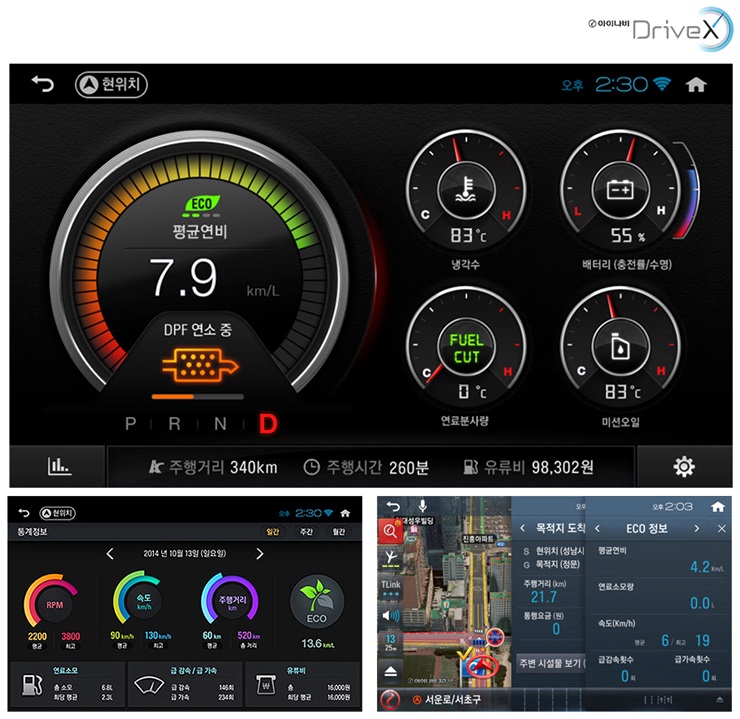Screen dimensions: 740x719
Task: Go to previous date in statistics
Action: [110, 554]
